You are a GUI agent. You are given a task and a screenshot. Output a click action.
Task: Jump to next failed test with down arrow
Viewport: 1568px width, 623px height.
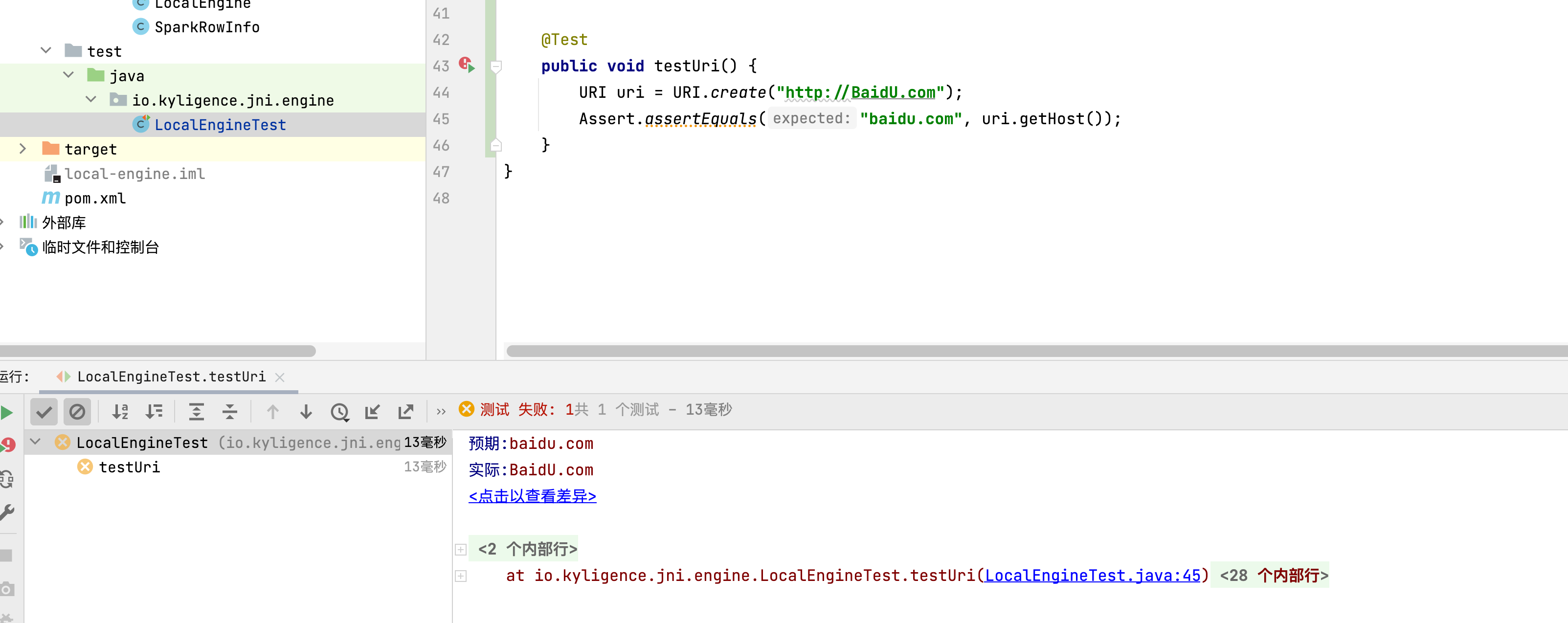[x=306, y=411]
